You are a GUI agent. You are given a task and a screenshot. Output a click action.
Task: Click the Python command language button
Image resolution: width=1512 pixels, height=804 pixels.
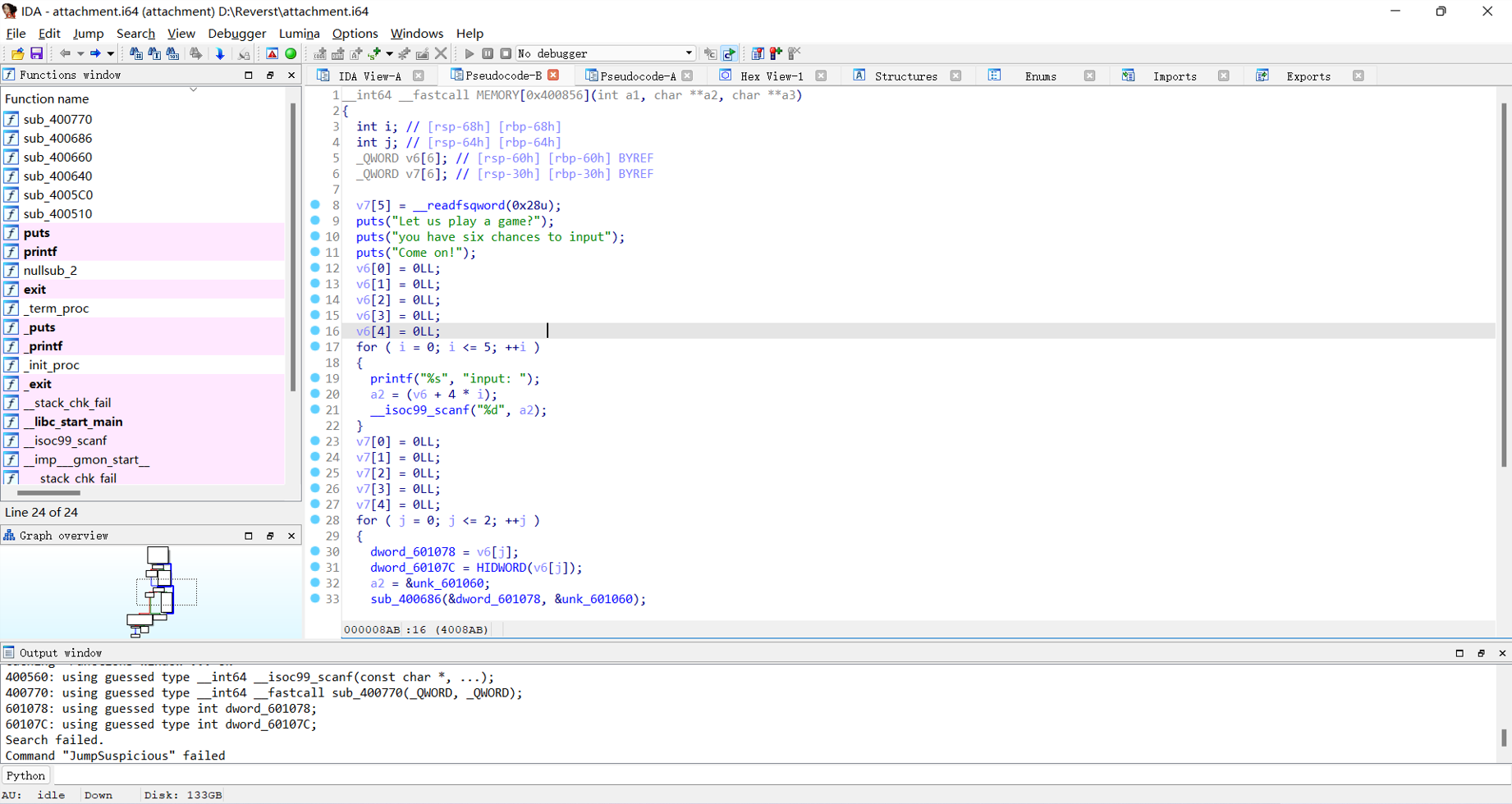pyautogui.click(x=26, y=775)
